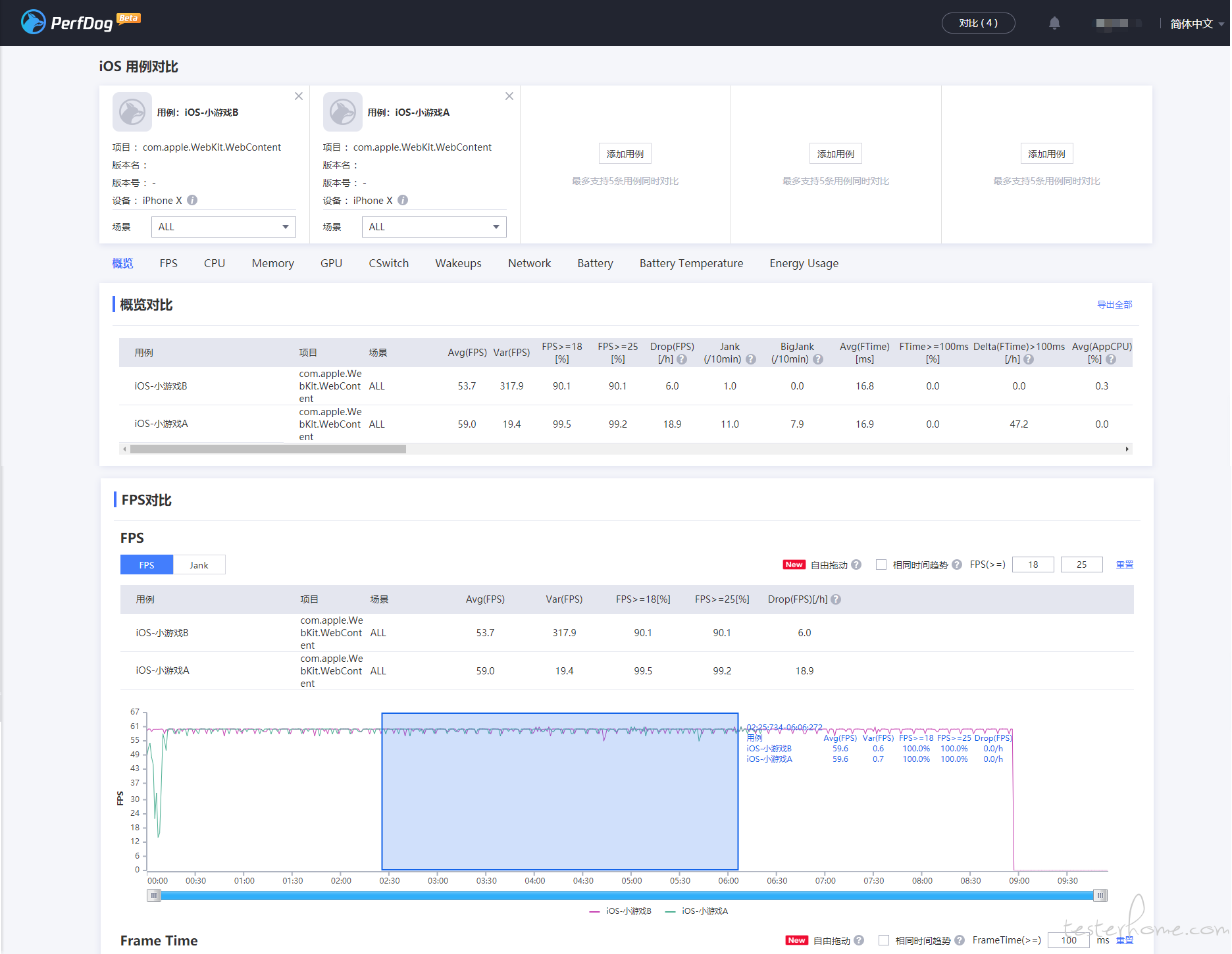Viewport: 1232px width, 954px height.
Task: Click the 对比 (4) compare button
Action: coord(978,23)
